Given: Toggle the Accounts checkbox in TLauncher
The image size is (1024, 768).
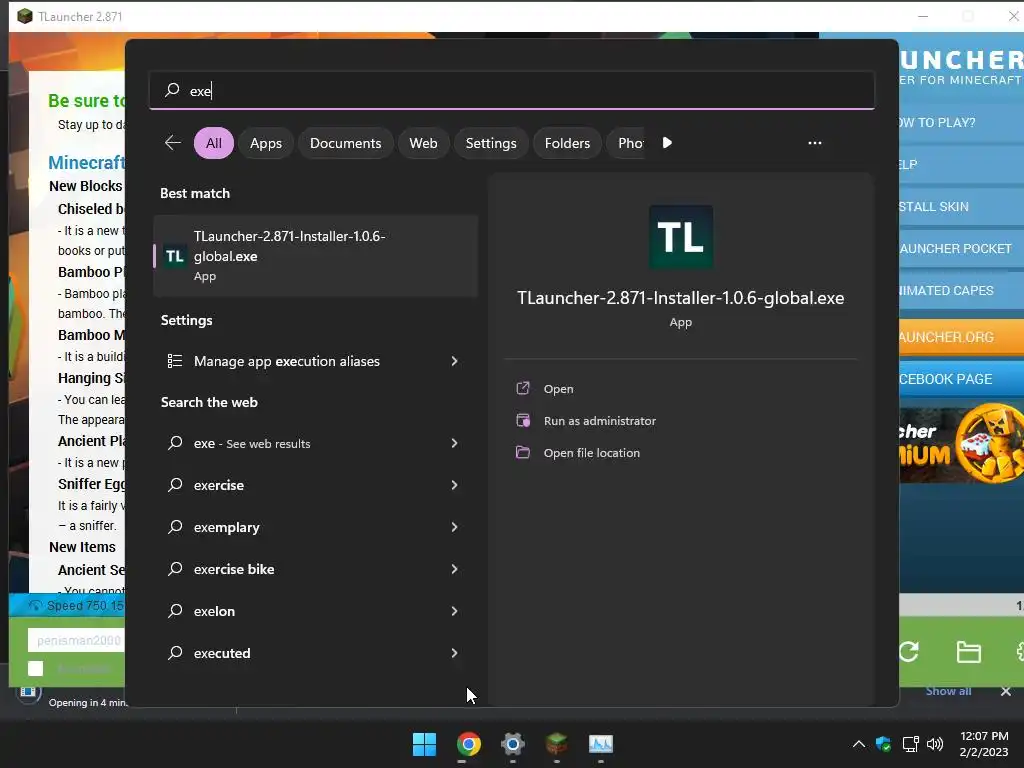Looking at the screenshot, I should tap(36, 669).
